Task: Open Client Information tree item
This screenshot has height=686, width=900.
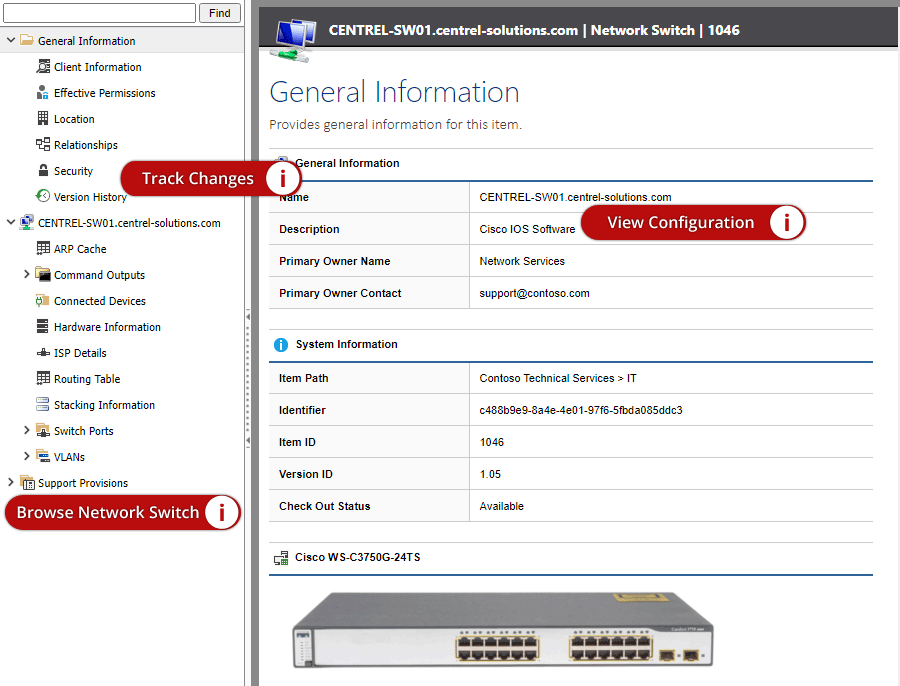Action: pyautogui.click(x=98, y=67)
